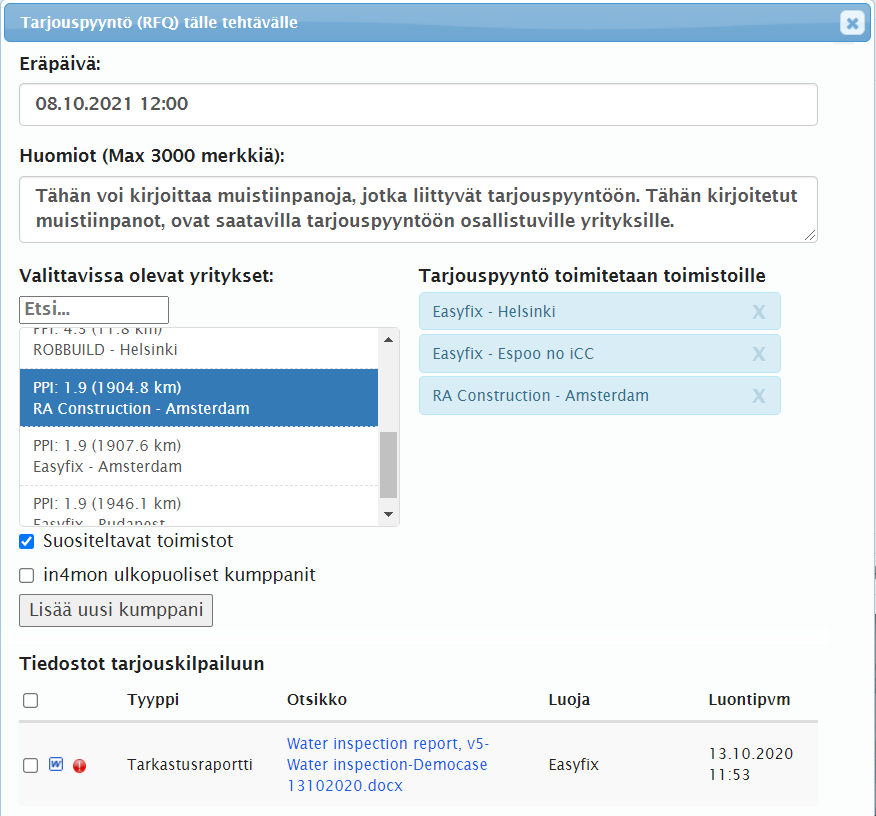Check the Water inspection report file checkbox
Image resolution: width=876 pixels, height=816 pixels.
coord(30,765)
